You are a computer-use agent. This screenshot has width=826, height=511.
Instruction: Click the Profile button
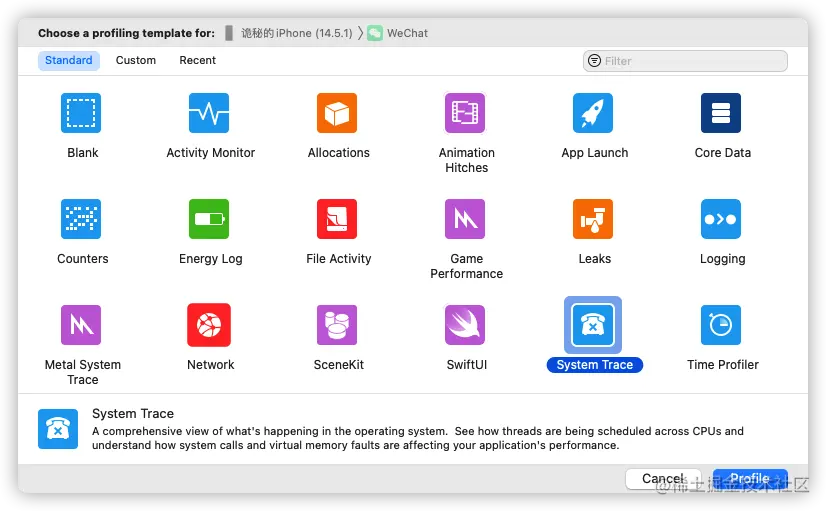coord(750,478)
